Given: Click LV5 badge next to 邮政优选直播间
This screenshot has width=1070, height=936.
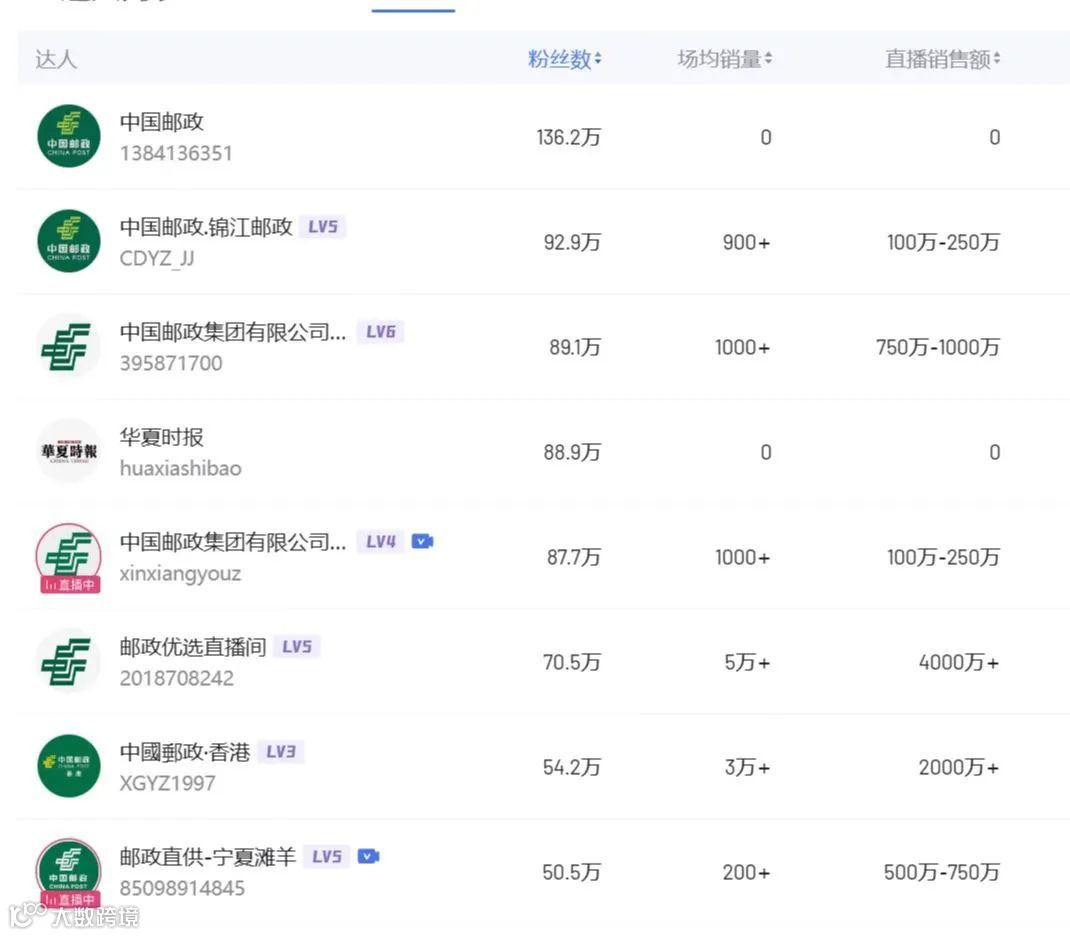Looking at the screenshot, I should click(x=297, y=647).
